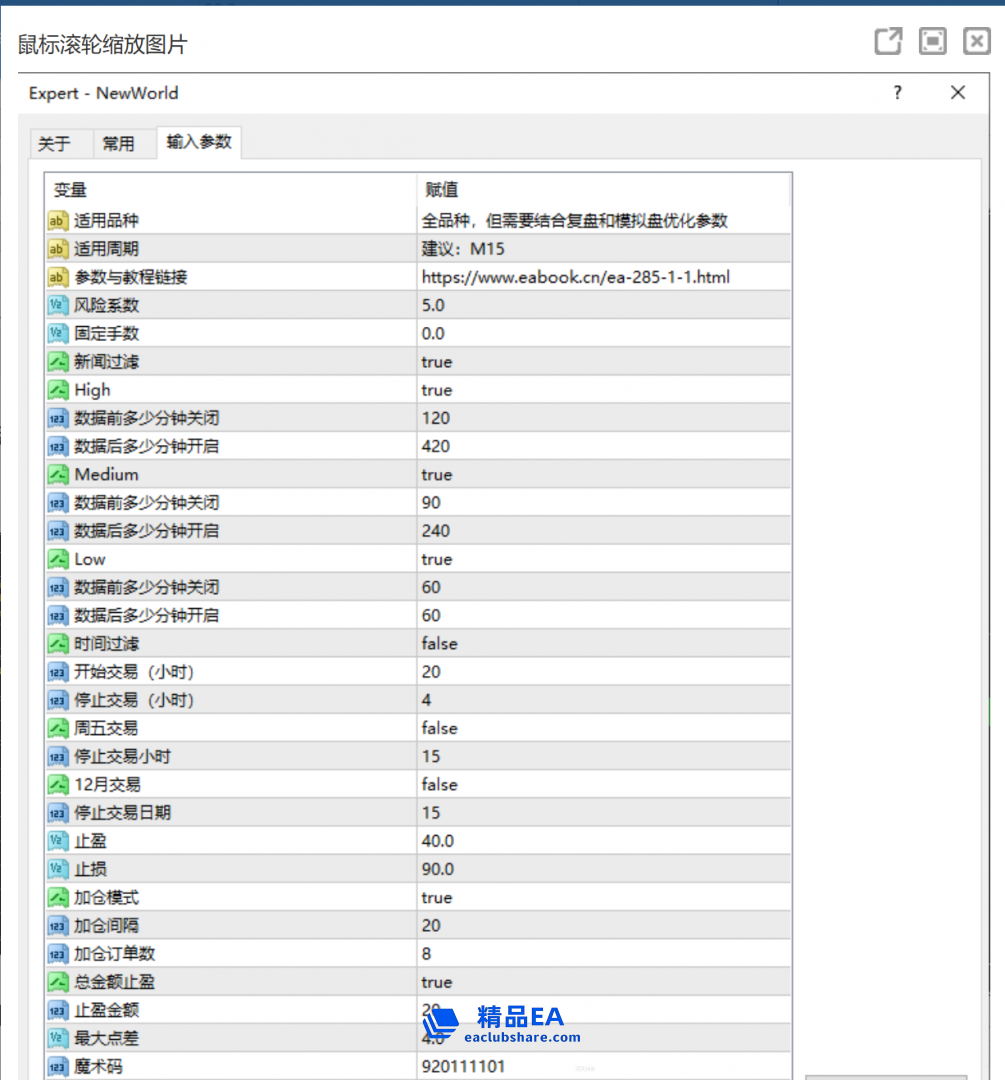Click the green icon beside 总金额止盈
The width and height of the screenshot is (1005, 1080).
[57, 982]
